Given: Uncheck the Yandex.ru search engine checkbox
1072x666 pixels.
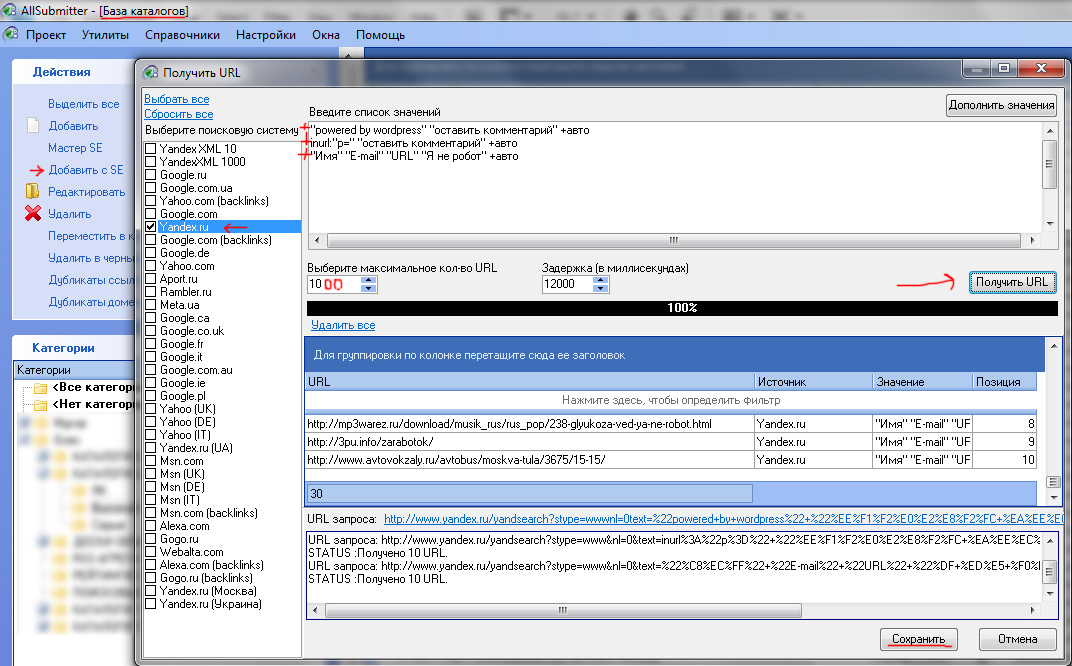Looking at the screenshot, I should pyautogui.click(x=151, y=227).
